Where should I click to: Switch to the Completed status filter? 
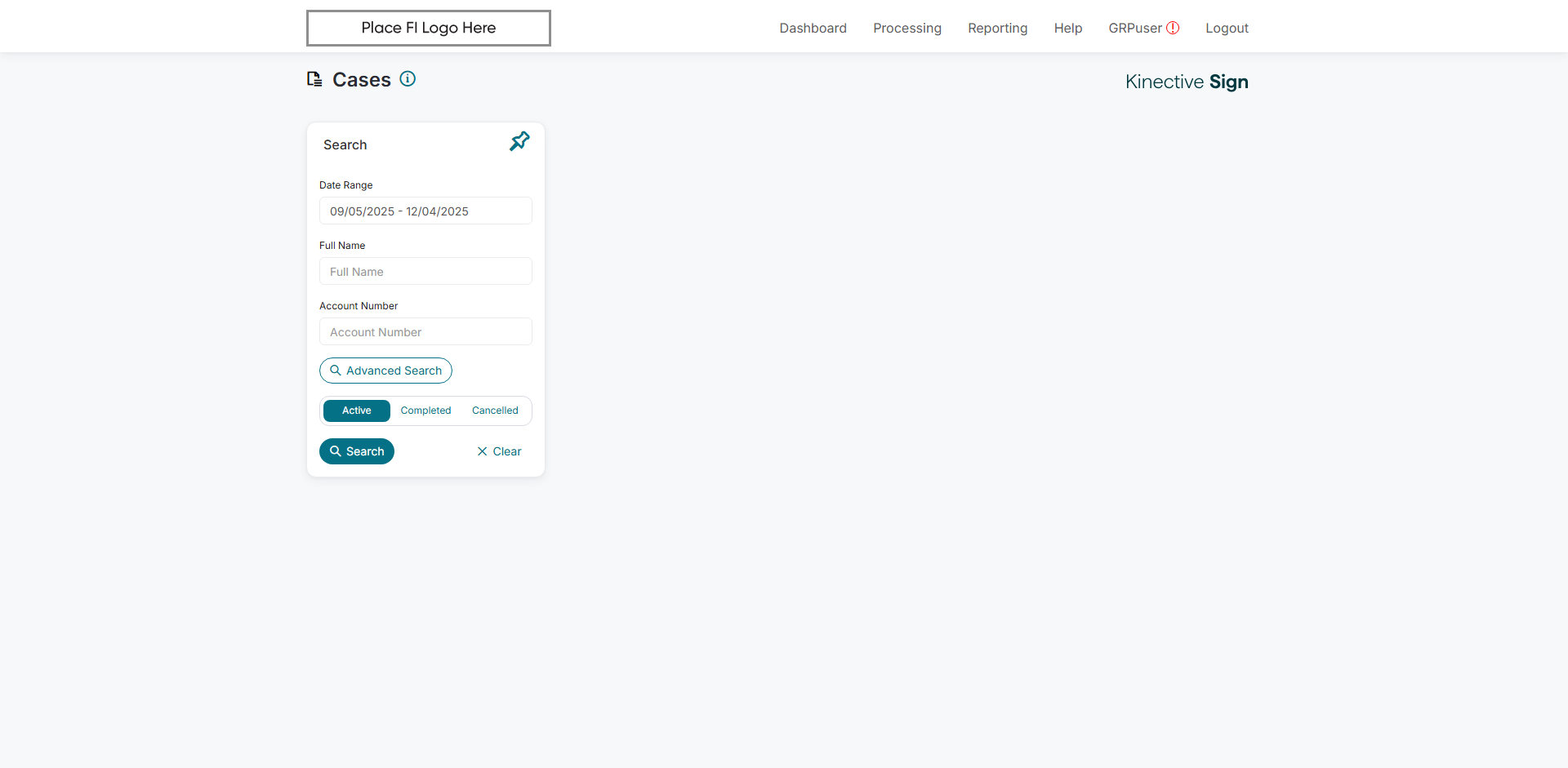point(425,411)
